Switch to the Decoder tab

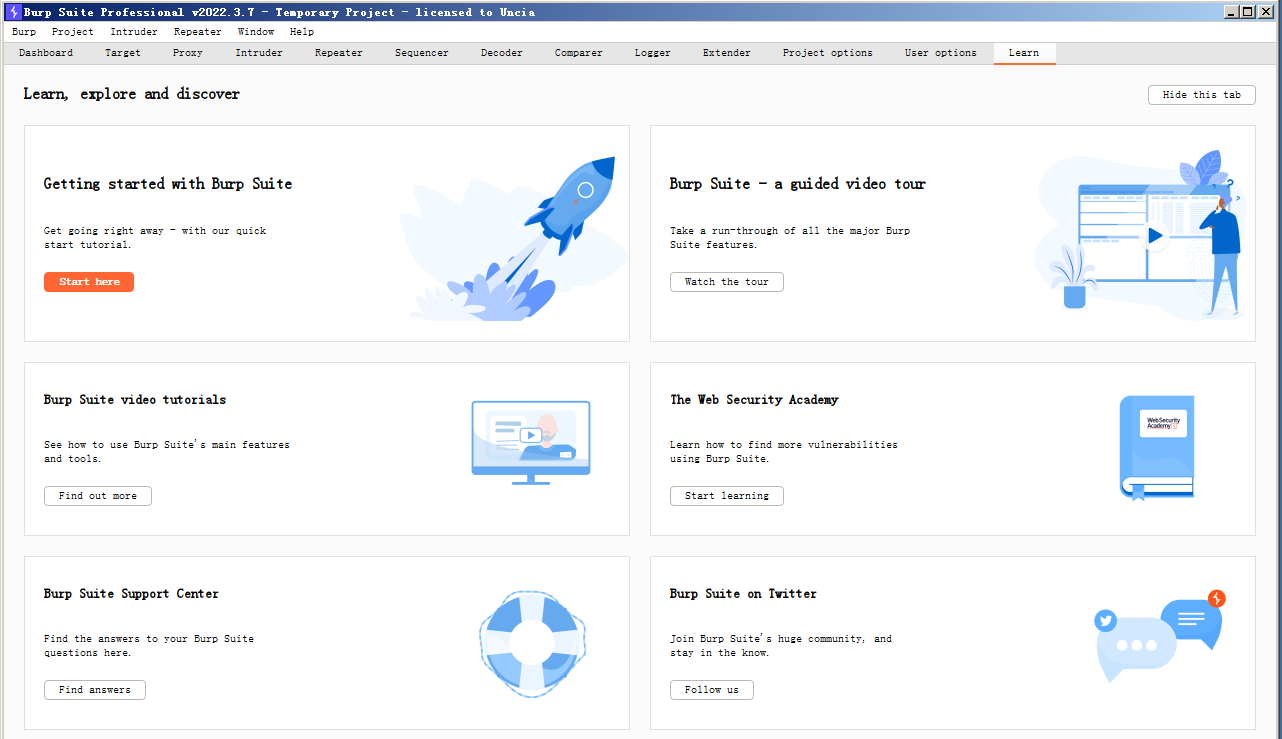[x=502, y=53]
